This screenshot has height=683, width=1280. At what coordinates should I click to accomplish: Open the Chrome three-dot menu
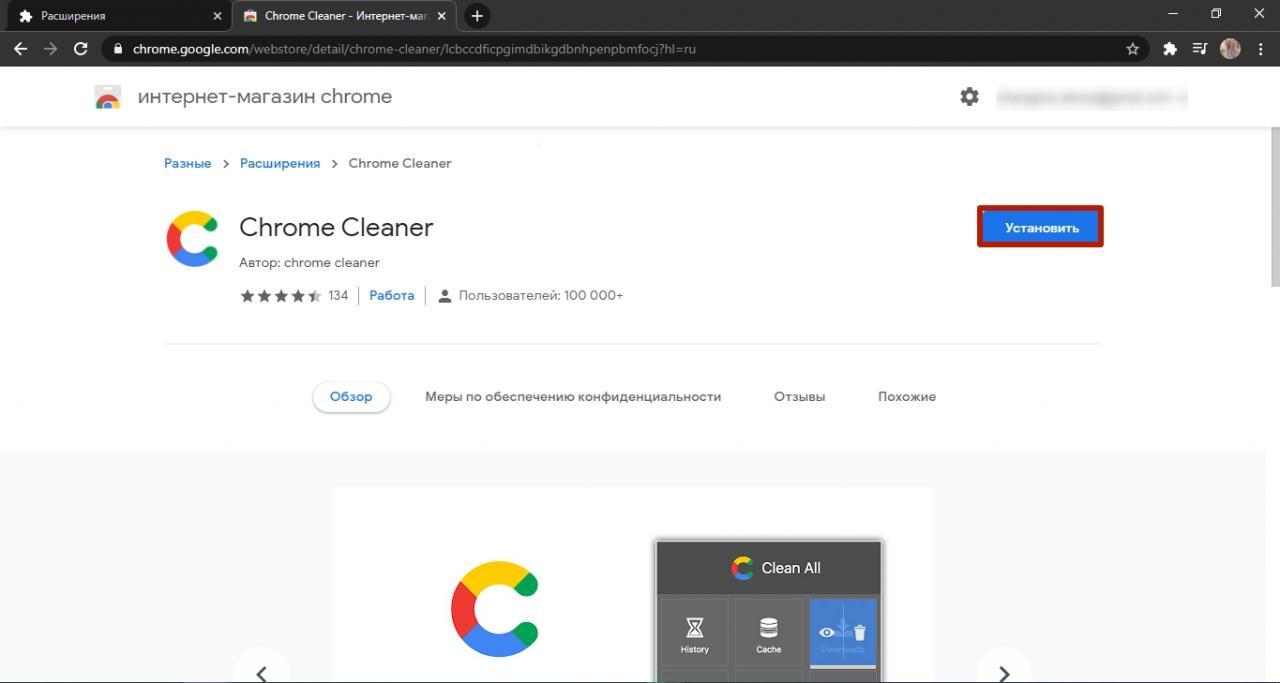[1260, 48]
